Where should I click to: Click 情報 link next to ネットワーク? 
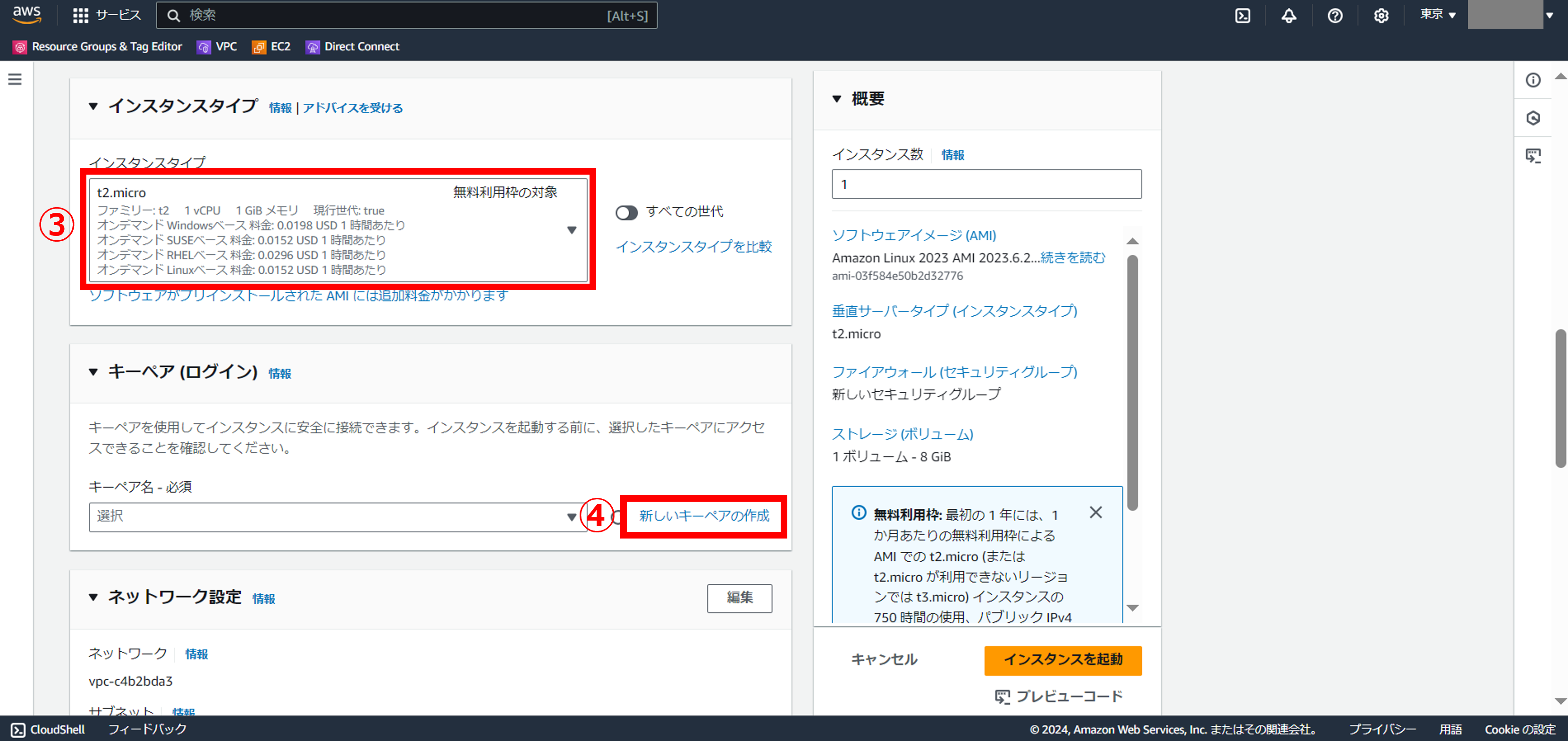197,654
